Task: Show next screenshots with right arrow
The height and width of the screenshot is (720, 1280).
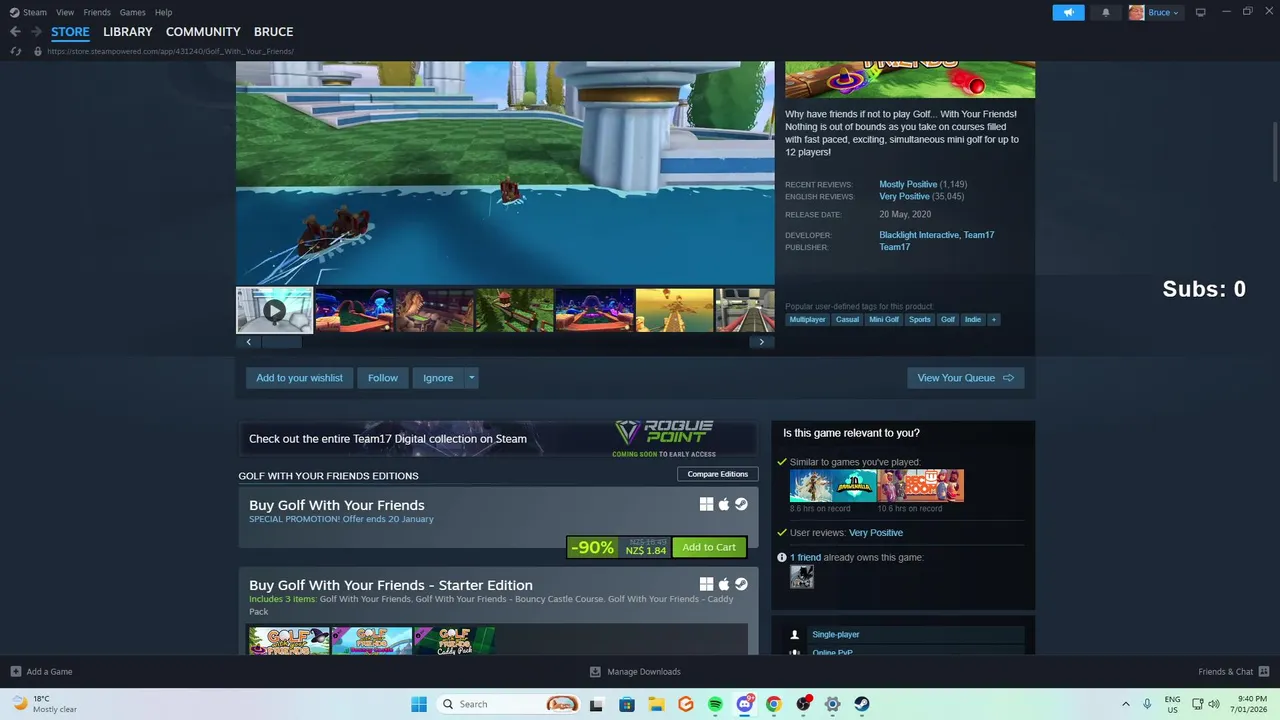Action: (x=761, y=342)
